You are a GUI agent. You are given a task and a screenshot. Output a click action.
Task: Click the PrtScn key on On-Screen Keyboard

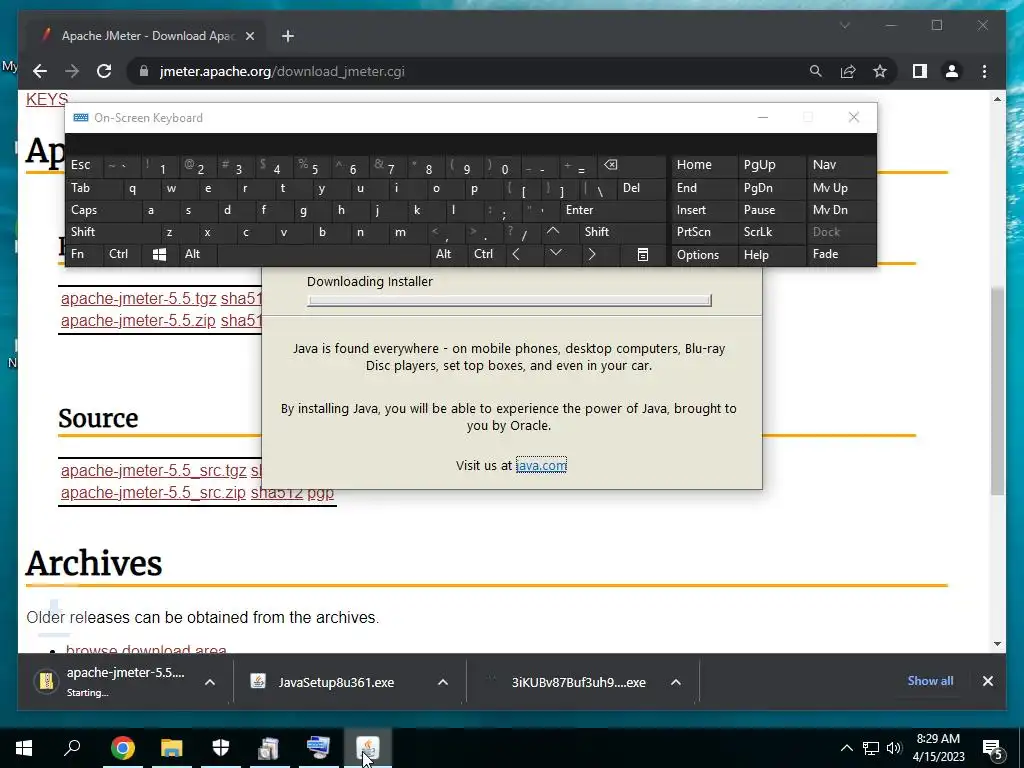pos(704,232)
